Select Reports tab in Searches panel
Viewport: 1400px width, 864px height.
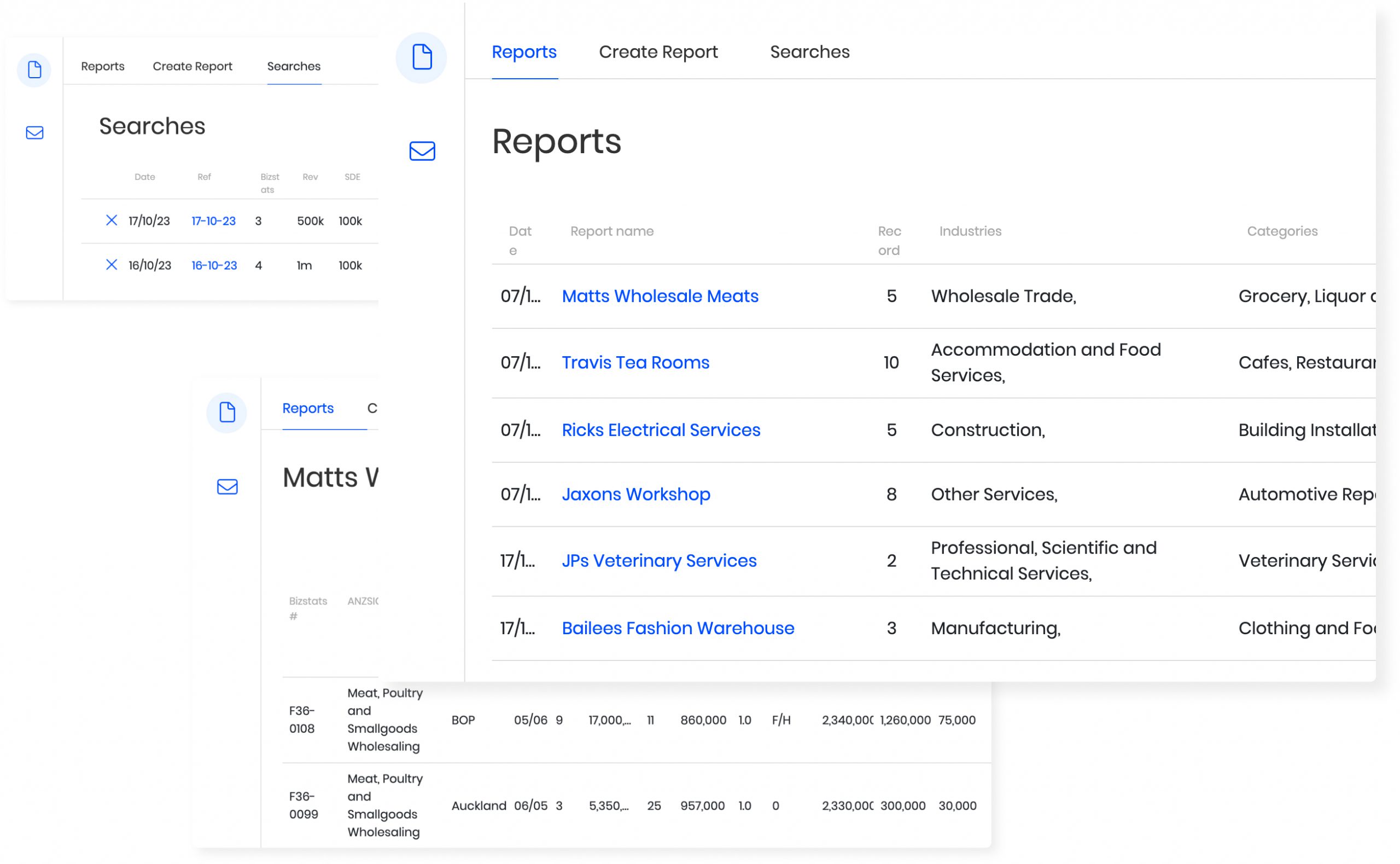(x=103, y=66)
